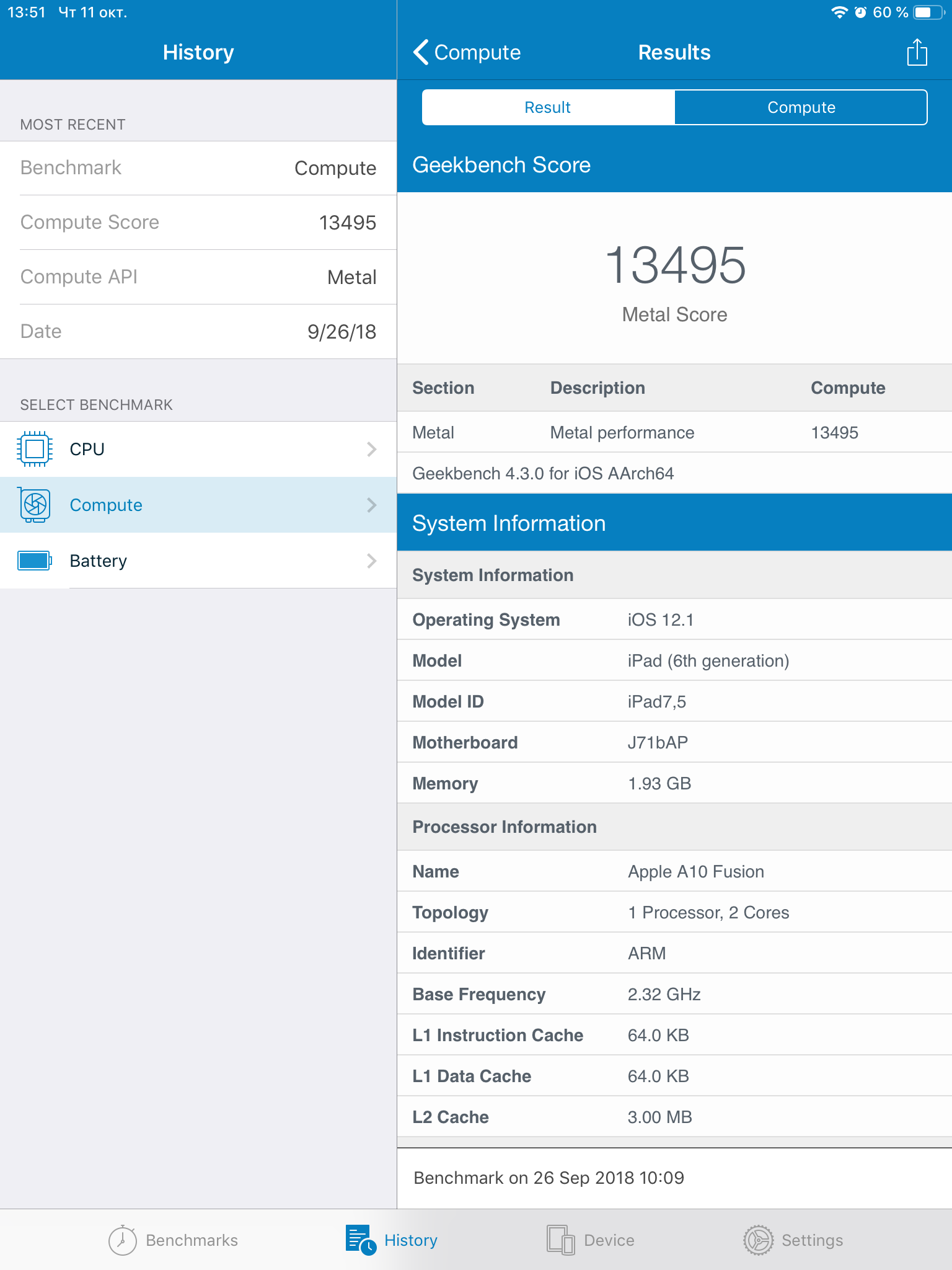
Task: Tap the Processor Information subheader
Action: (674, 827)
